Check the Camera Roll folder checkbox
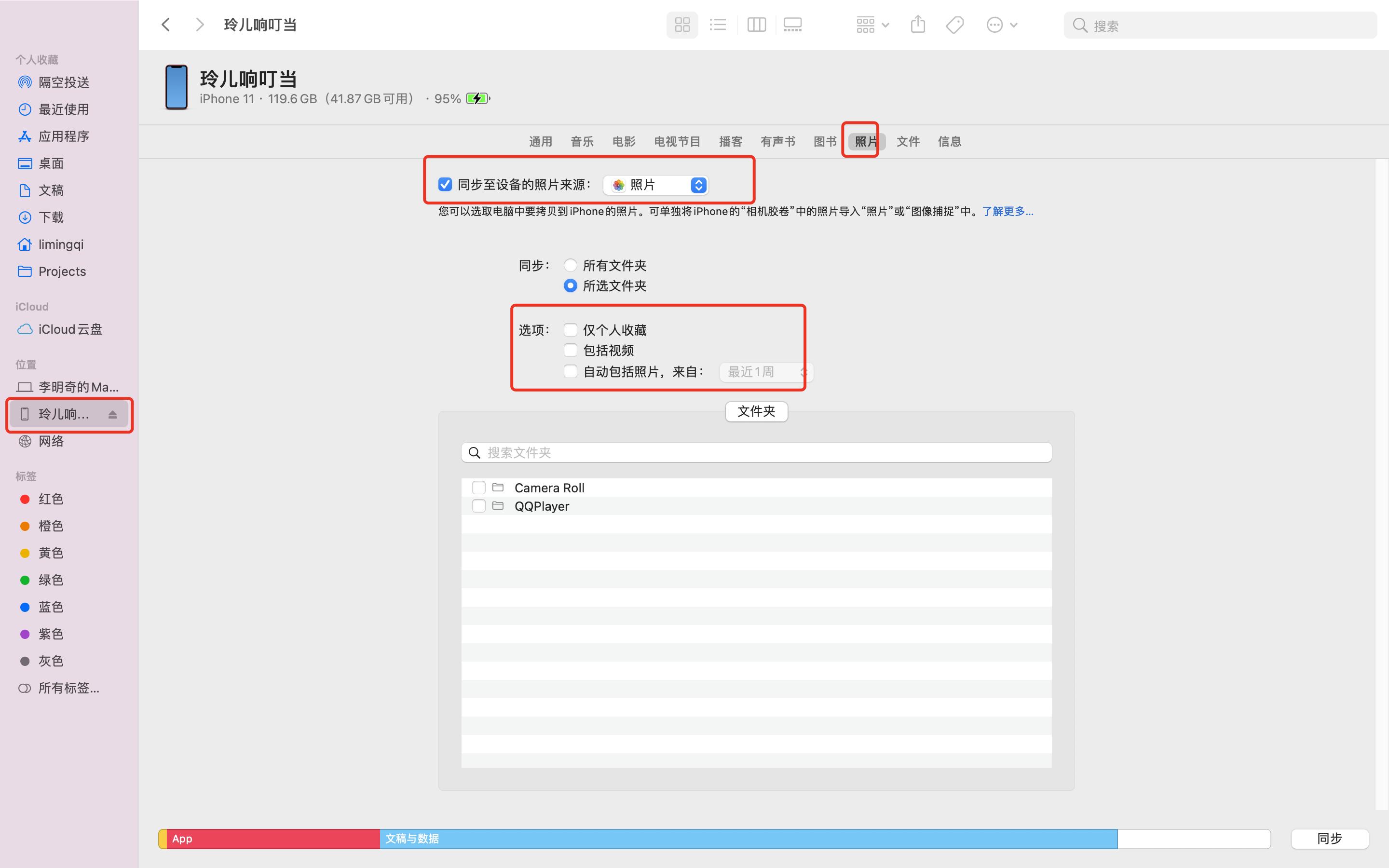Image resolution: width=1389 pixels, height=868 pixels. click(x=479, y=488)
